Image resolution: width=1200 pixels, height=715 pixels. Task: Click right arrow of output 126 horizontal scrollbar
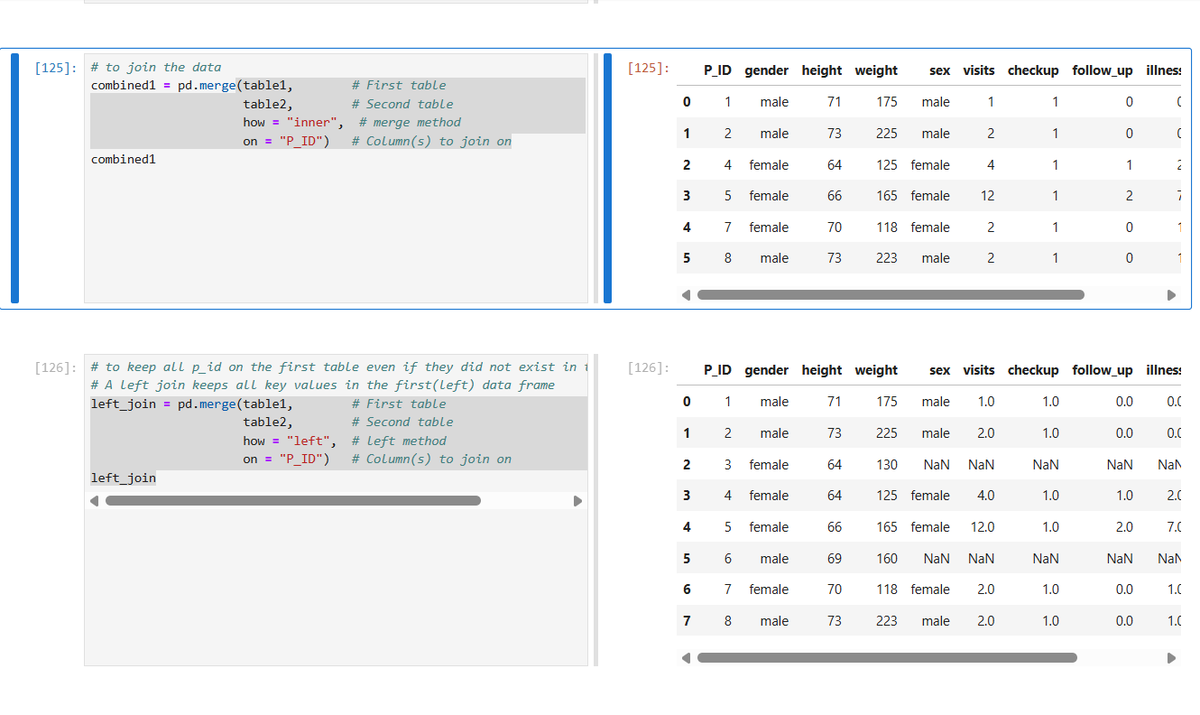coord(1174,657)
